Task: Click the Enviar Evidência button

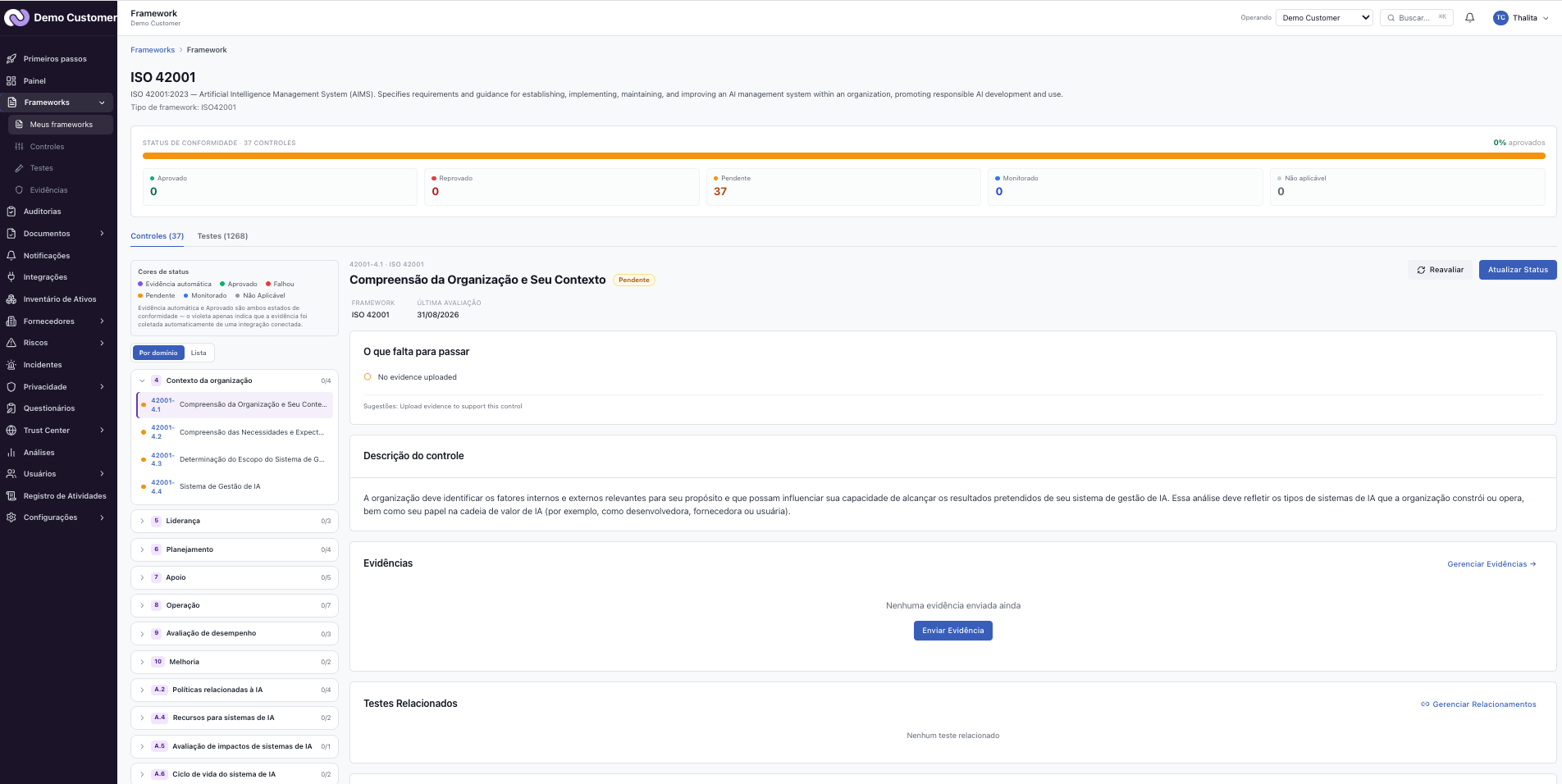Action: tap(952, 631)
